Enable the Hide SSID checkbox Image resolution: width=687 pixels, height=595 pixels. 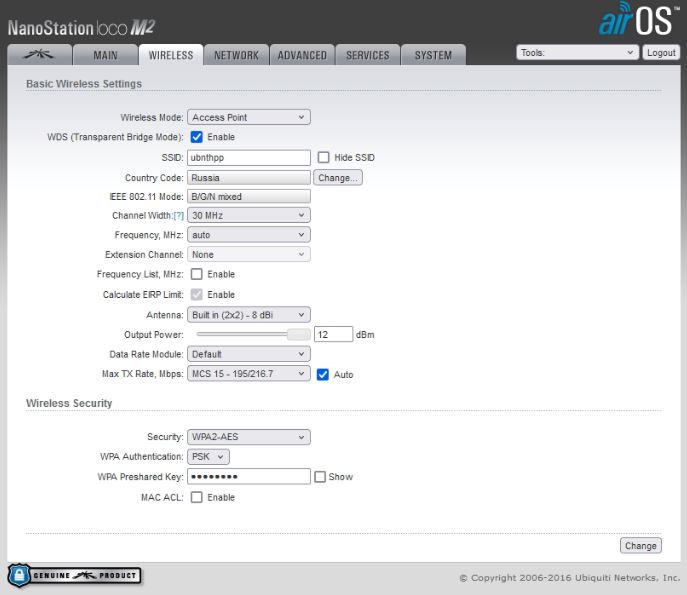(x=323, y=157)
